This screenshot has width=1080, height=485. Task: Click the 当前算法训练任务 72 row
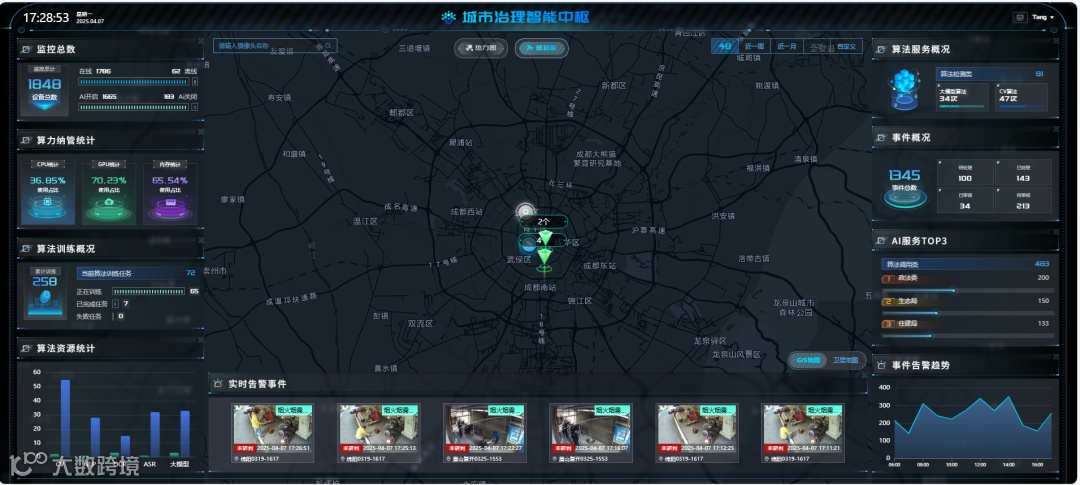[136, 274]
